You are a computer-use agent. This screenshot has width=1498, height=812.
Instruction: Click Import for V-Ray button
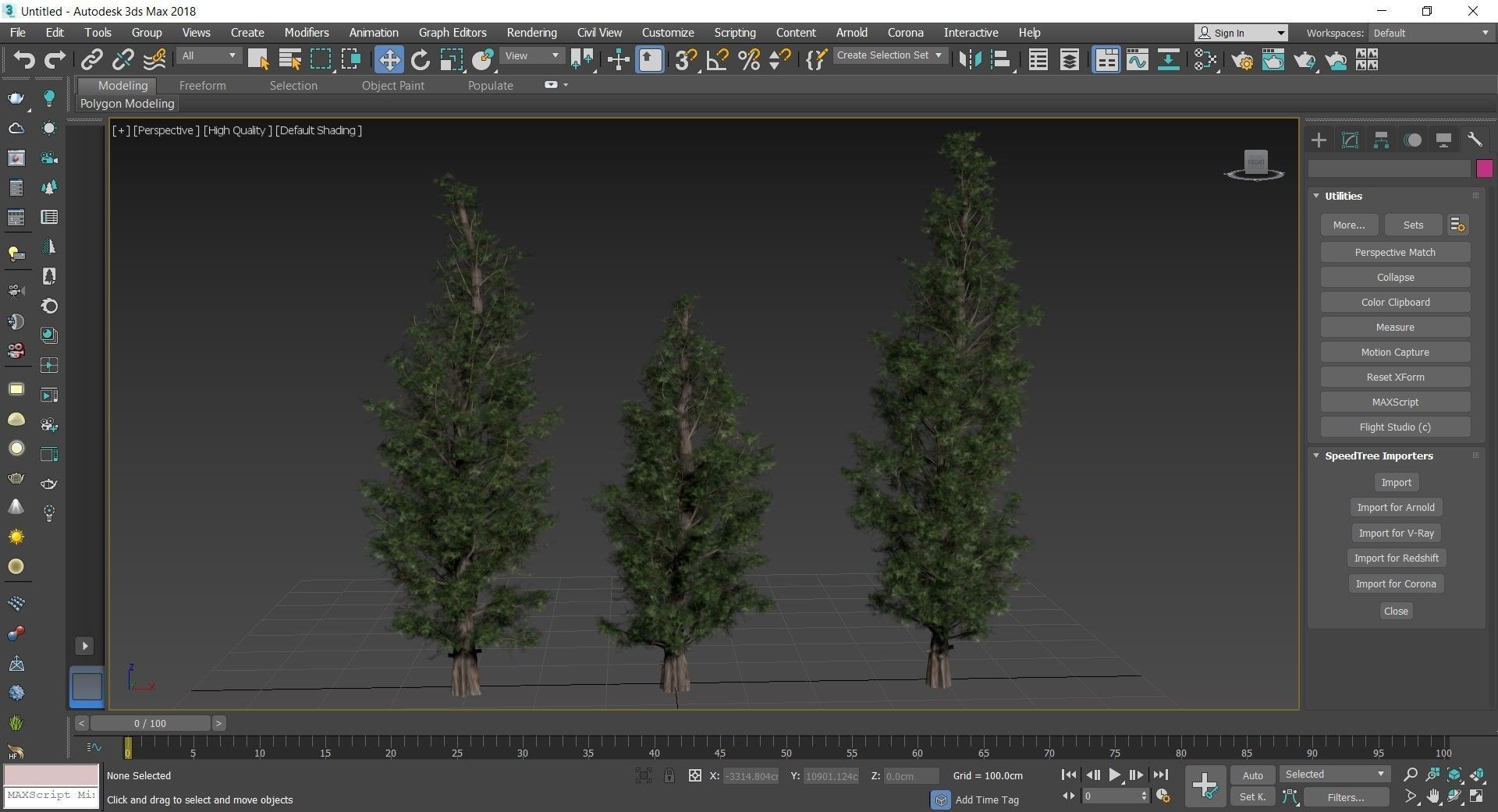coord(1396,533)
